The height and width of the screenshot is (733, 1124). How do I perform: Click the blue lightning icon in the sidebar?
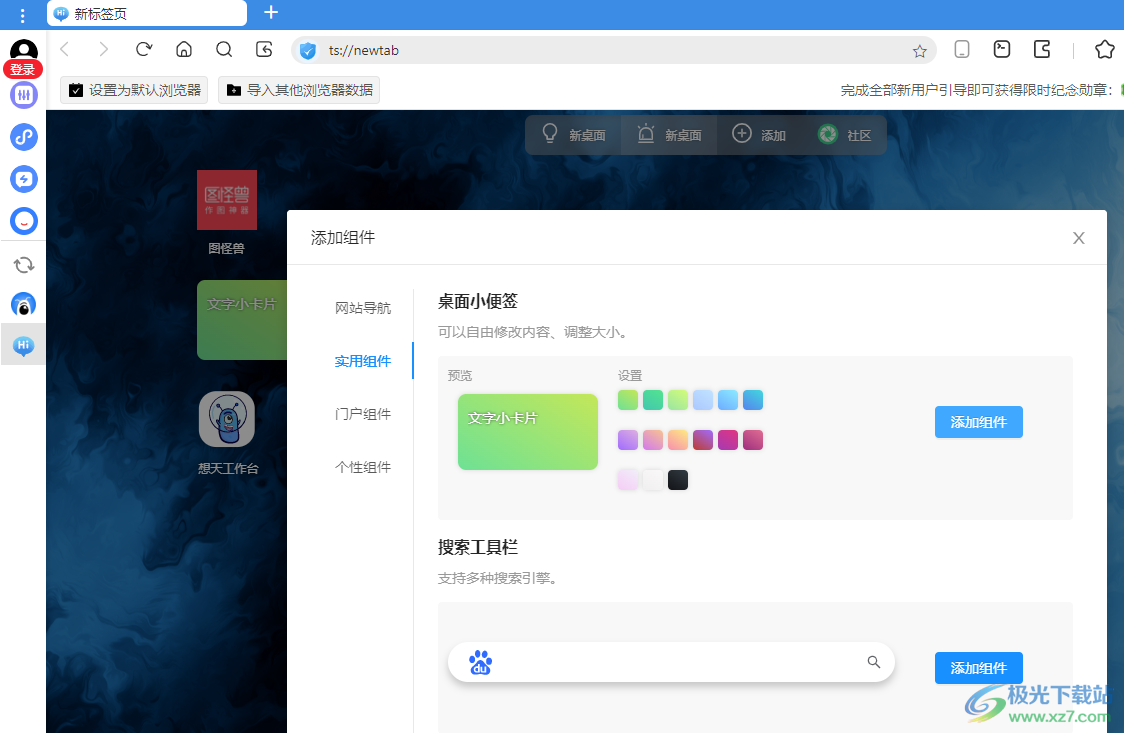coord(23,179)
